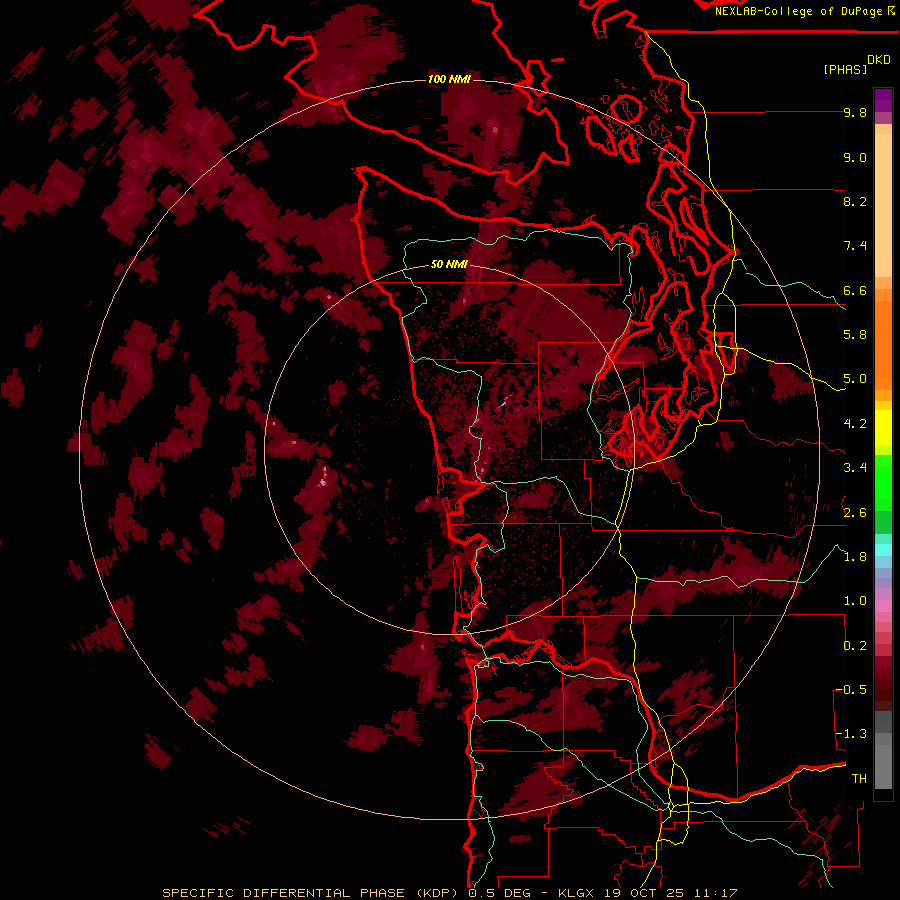Click the [PHAS] legend heading
The image size is (900, 900).
click(845, 69)
